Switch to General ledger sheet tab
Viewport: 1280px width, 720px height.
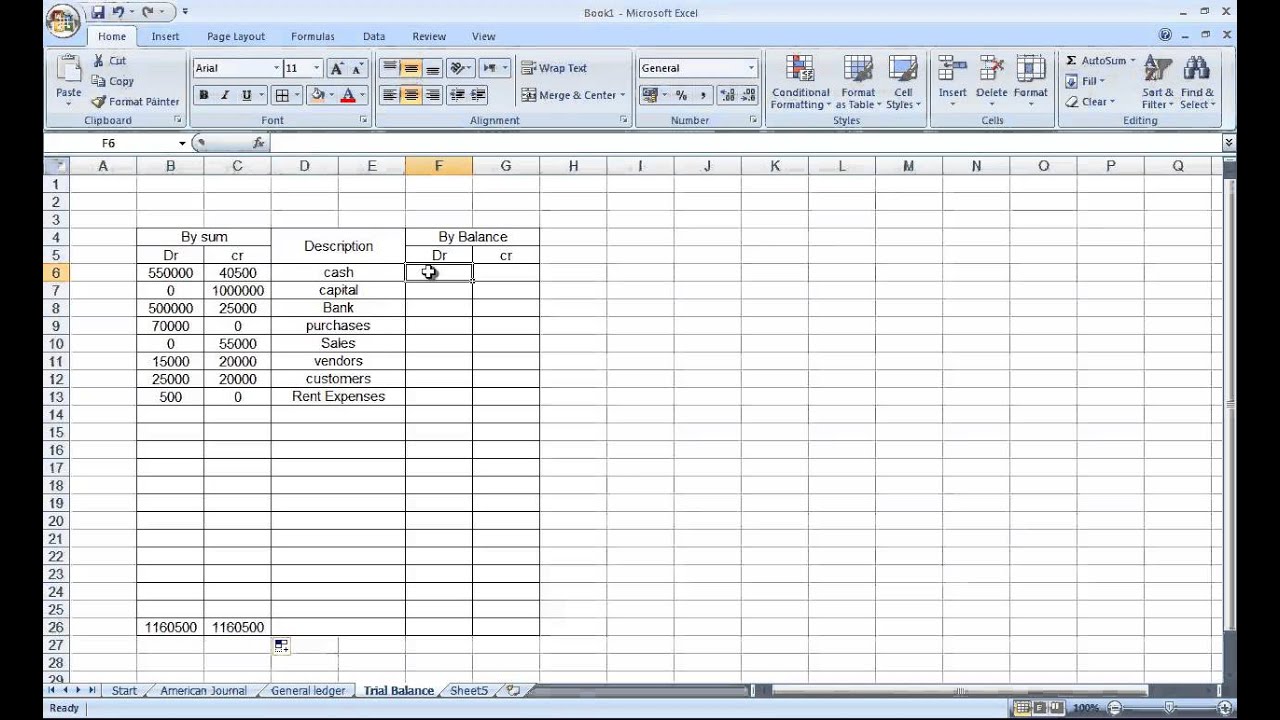coord(308,690)
